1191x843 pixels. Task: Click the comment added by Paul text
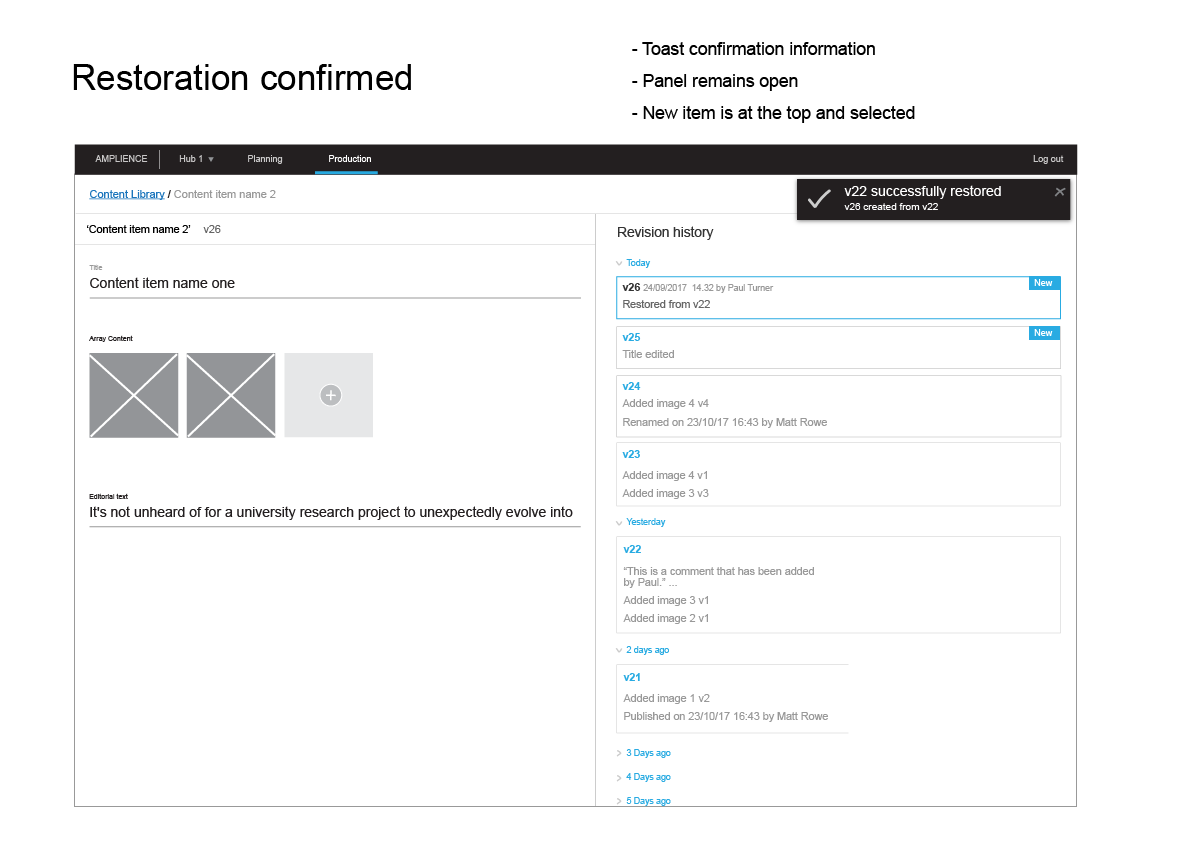(x=719, y=576)
